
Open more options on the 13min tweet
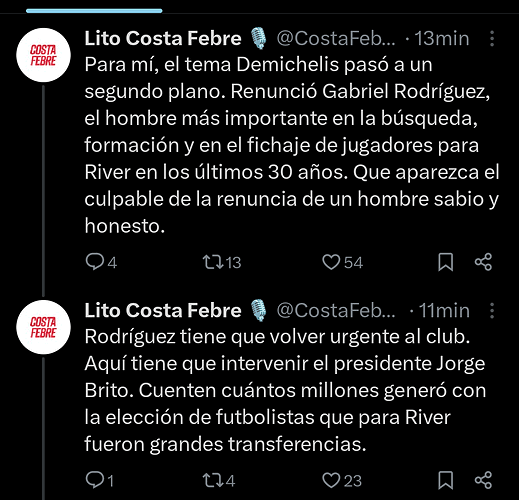[x=492, y=38]
